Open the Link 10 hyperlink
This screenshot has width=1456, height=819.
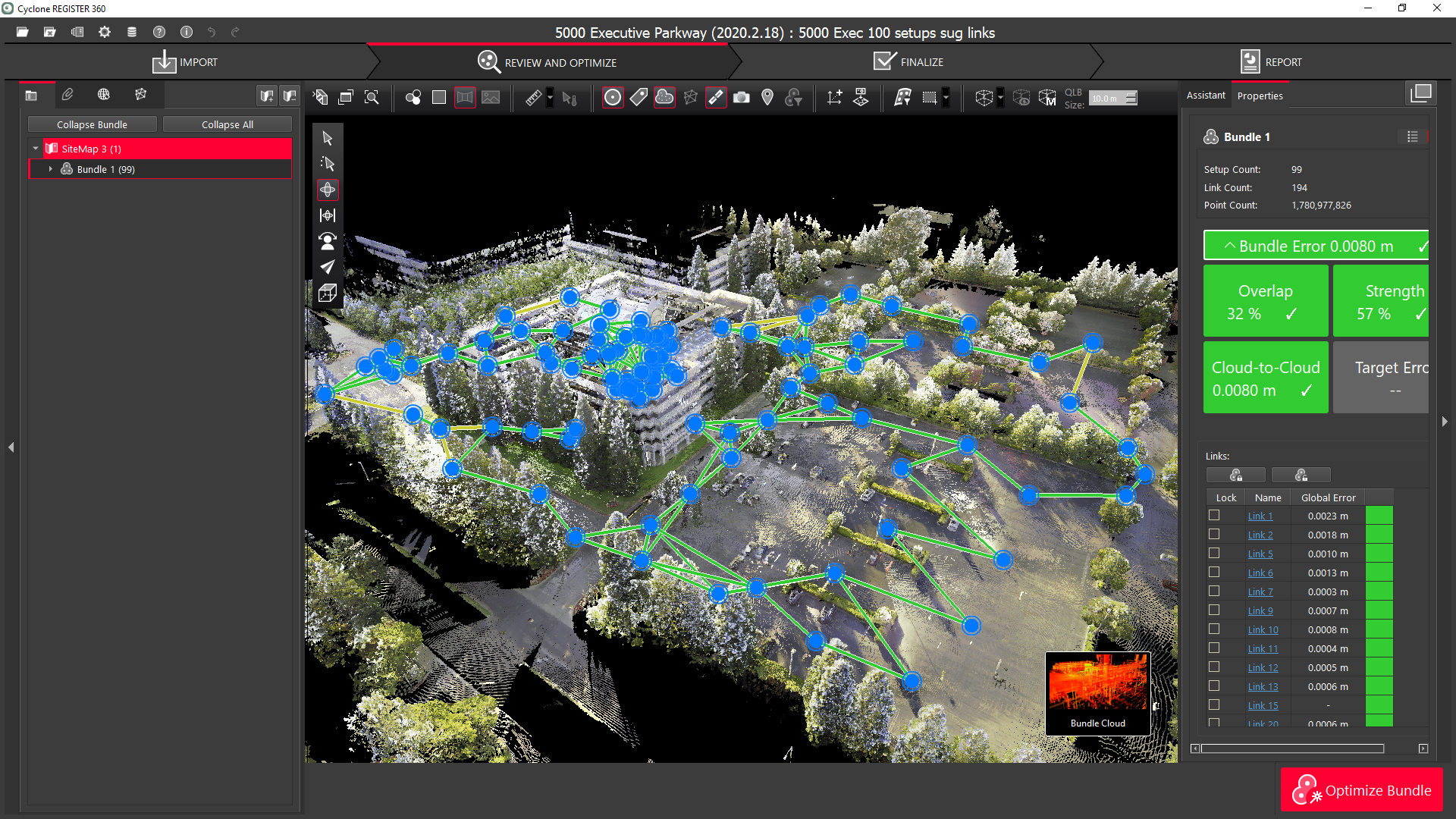click(x=1263, y=629)
